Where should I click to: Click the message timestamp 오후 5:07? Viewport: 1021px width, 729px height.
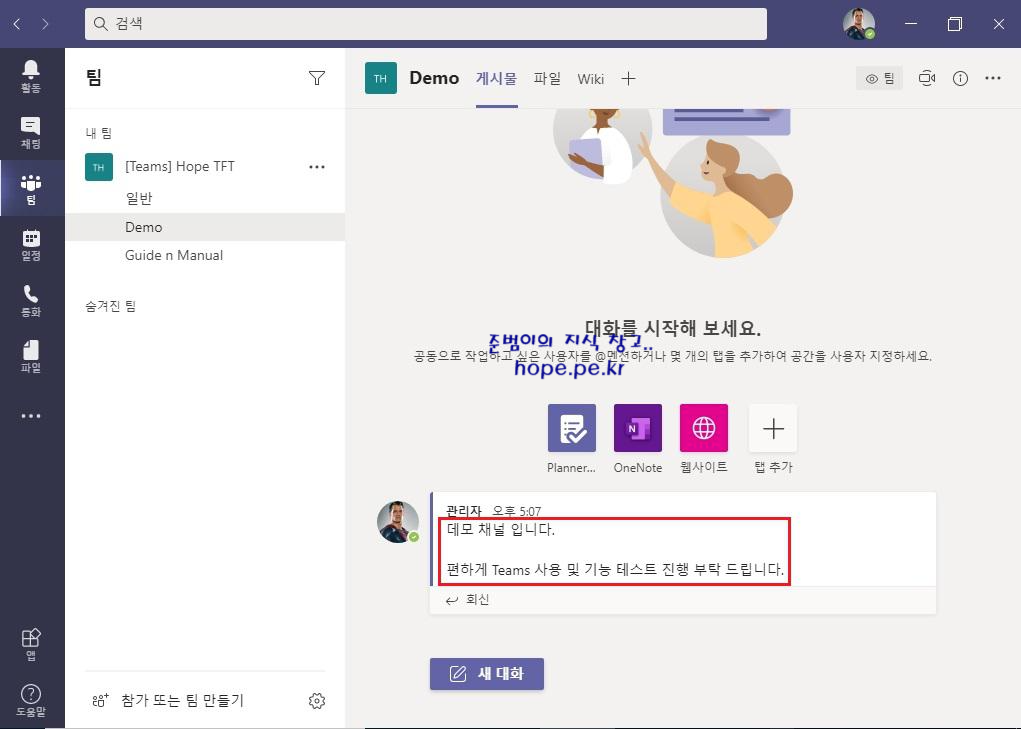coord(516,511)
